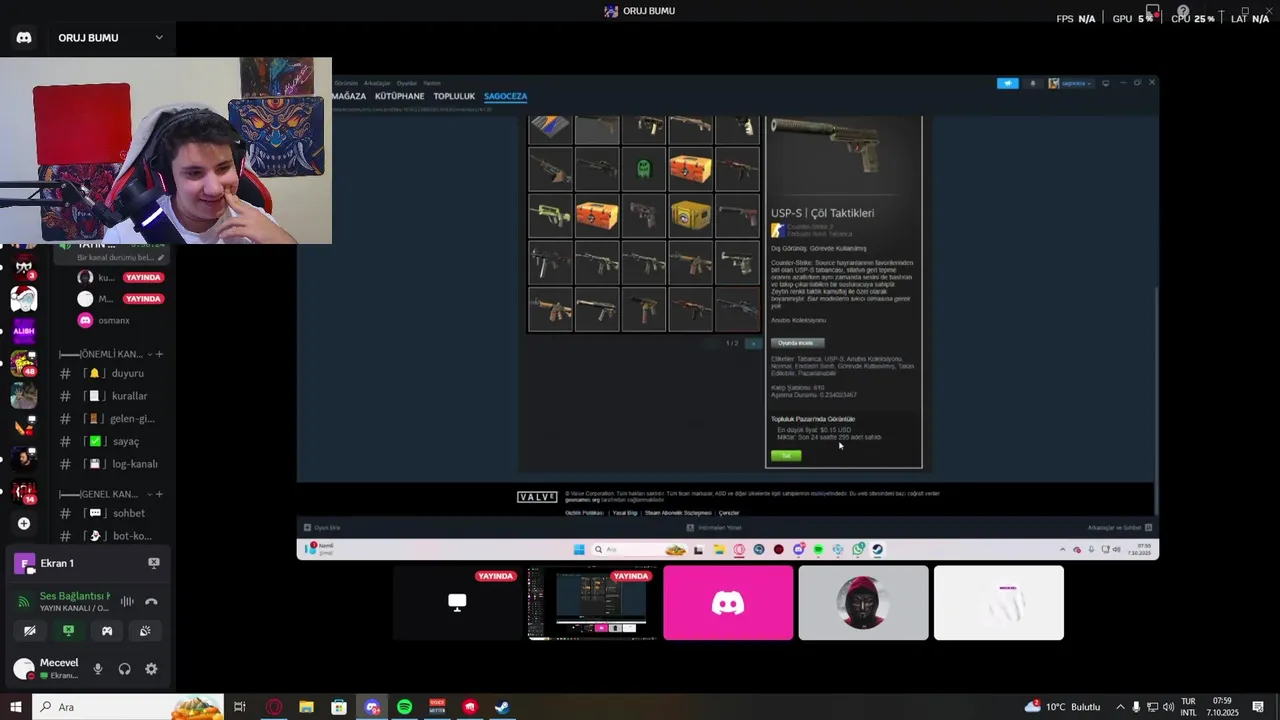Open Opera GX from Windows taskbar
This screenshot has height=720, width=1280.
[274, 707]
